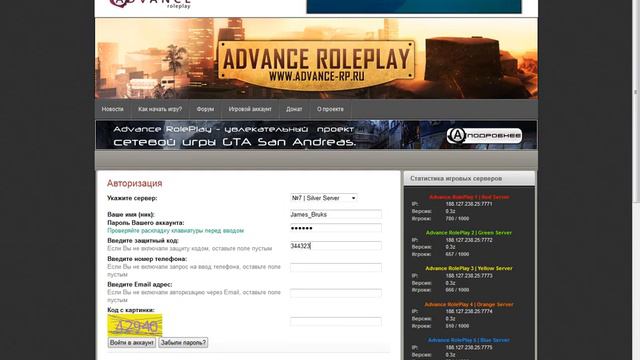
Task: Click the IP address ending in 7774
Action: [469, 311]
